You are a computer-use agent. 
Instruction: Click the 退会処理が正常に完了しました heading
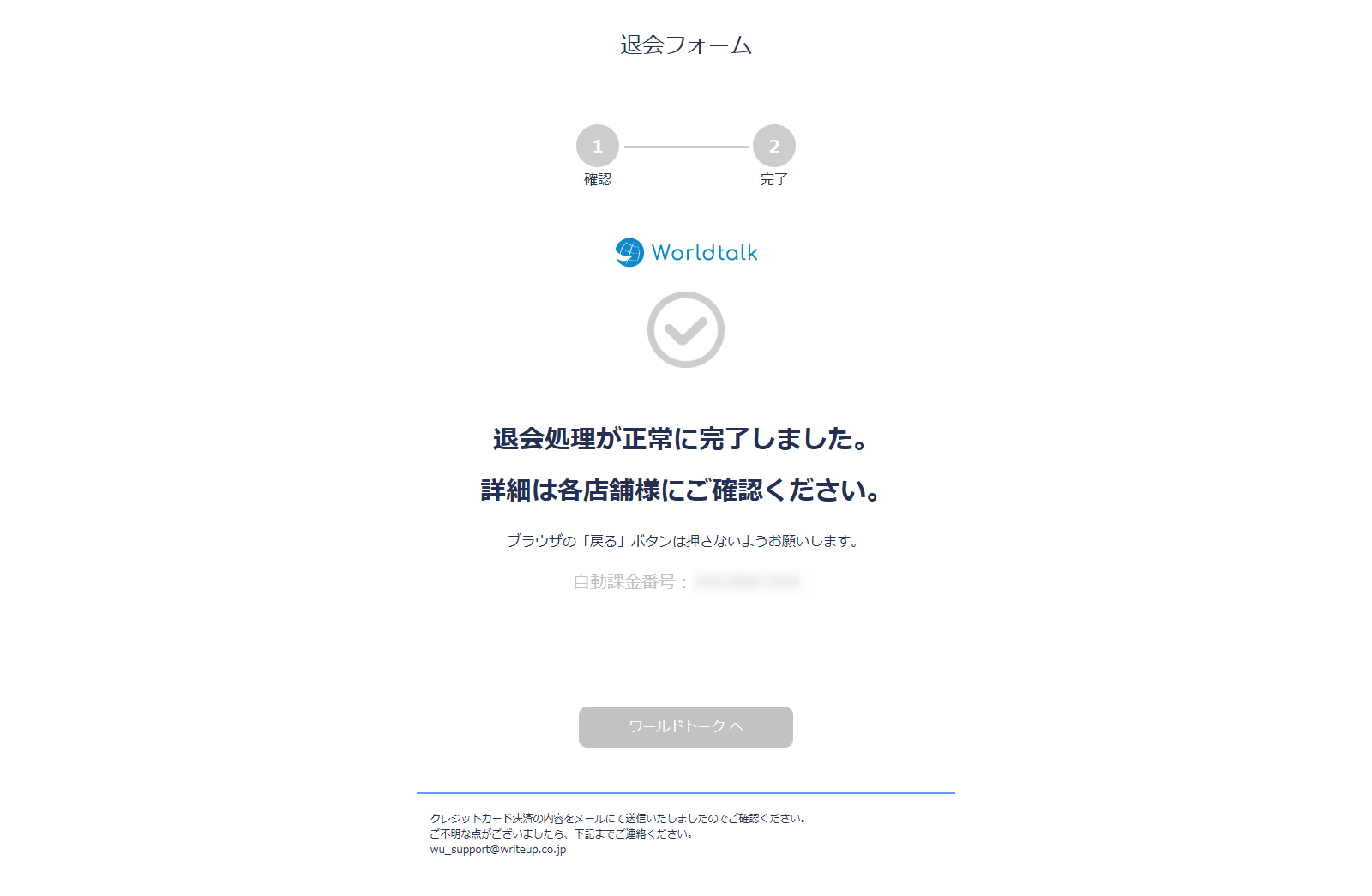click(x=682, y=439)
